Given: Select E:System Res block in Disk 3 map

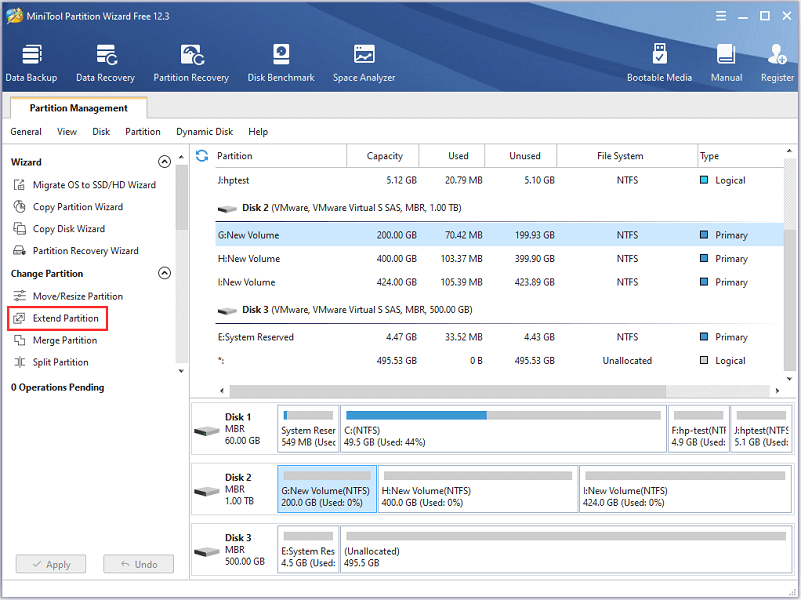Looking at the screenshot, I should [308, 549].
